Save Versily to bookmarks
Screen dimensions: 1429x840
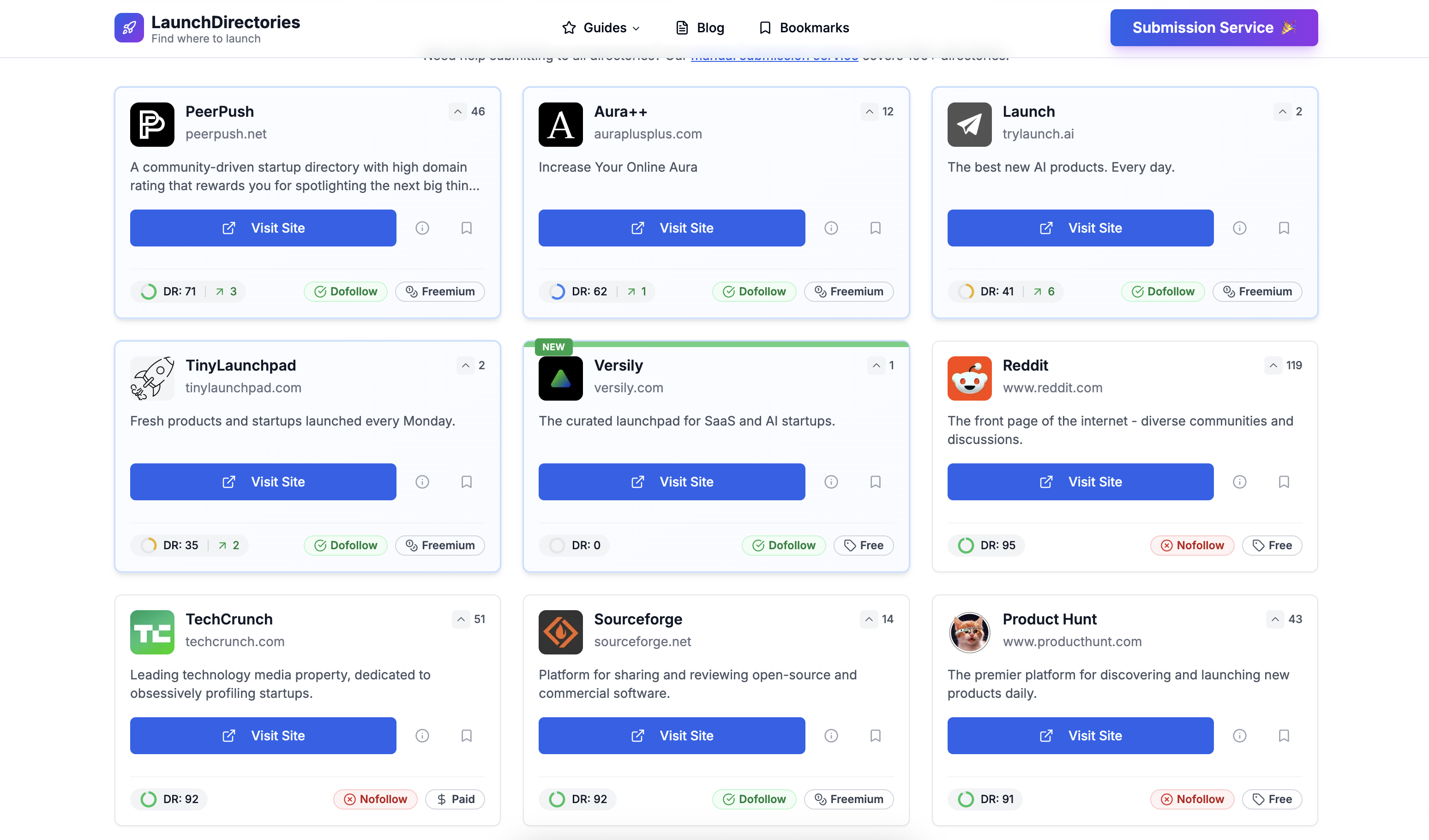(875, 481)
